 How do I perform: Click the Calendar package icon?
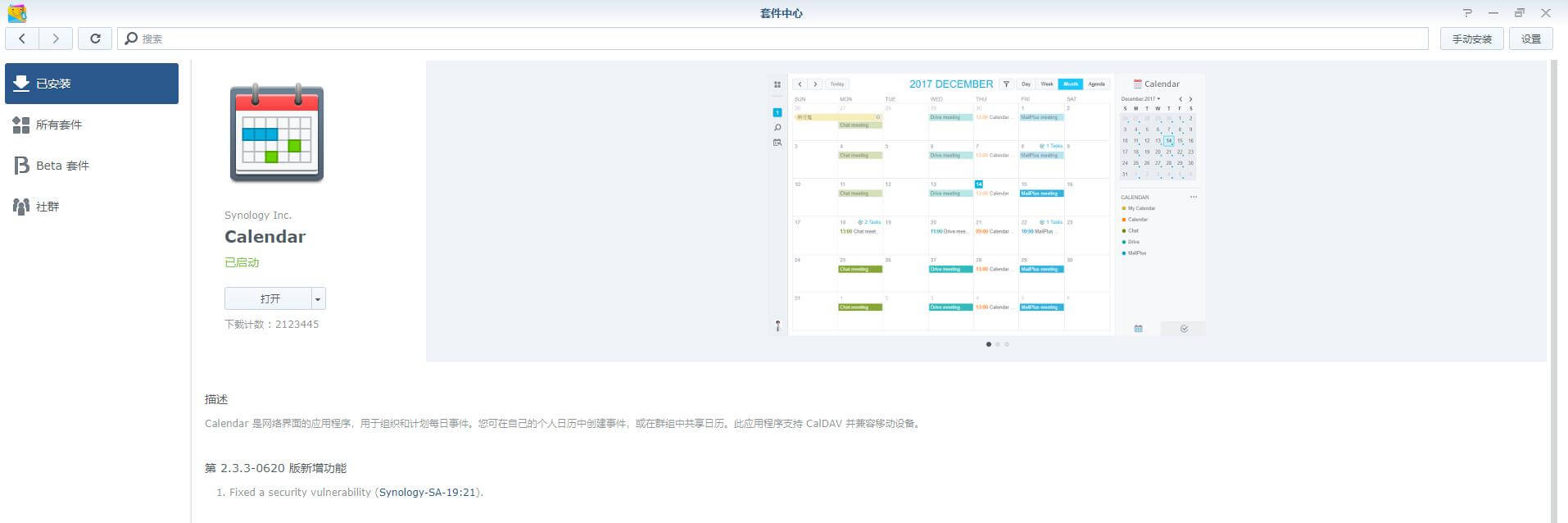(277, 133)
